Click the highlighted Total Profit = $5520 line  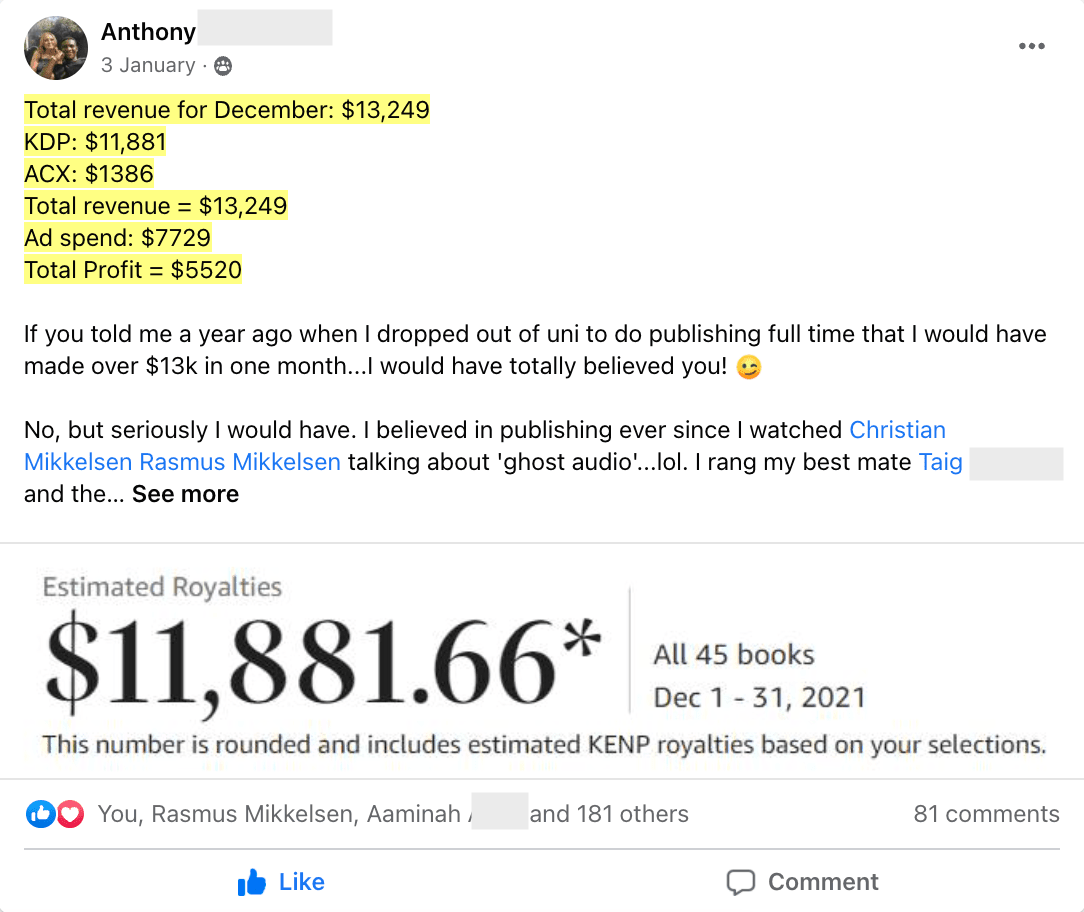133,270
